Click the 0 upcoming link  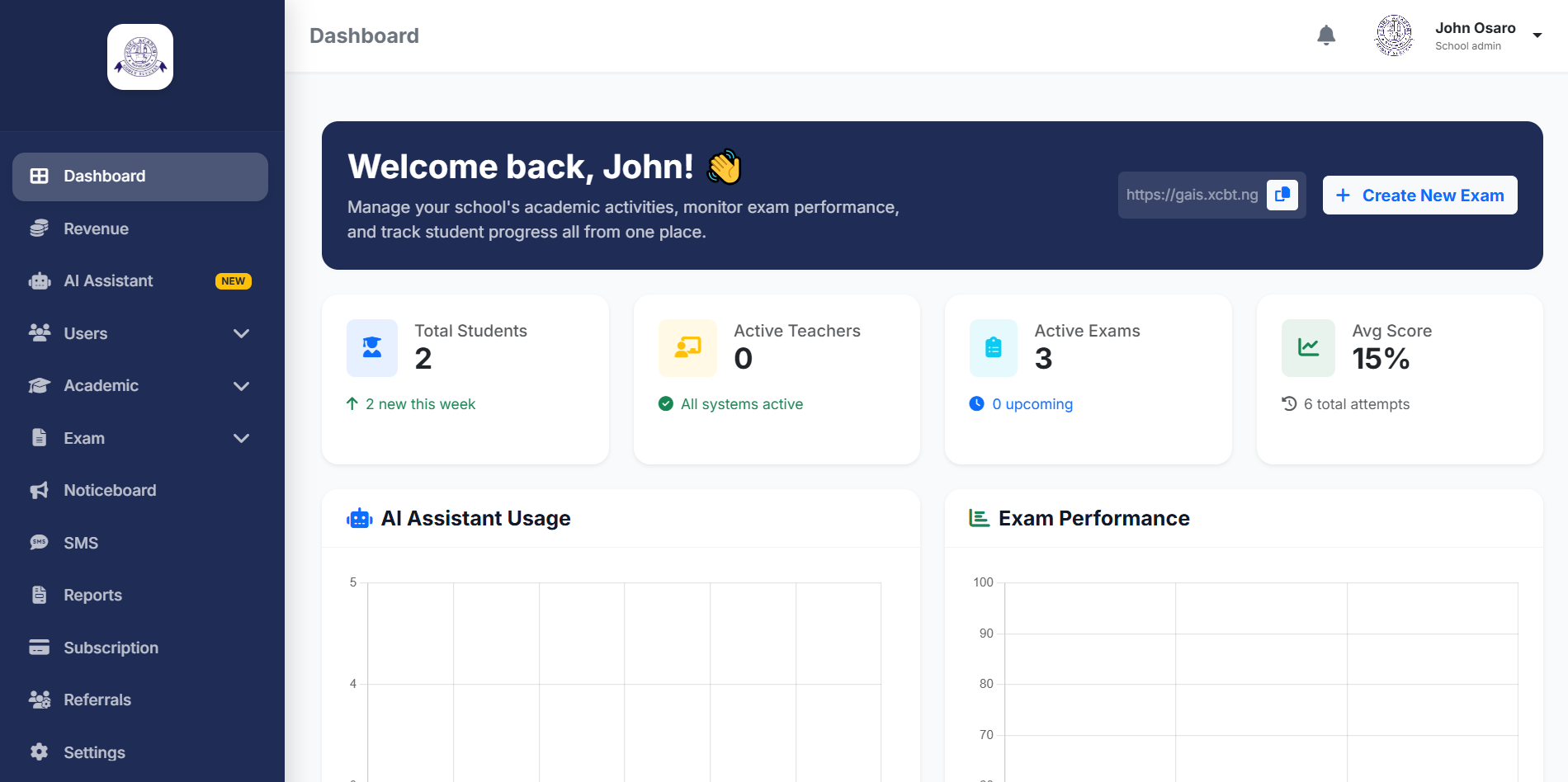tap(1032, 404)
